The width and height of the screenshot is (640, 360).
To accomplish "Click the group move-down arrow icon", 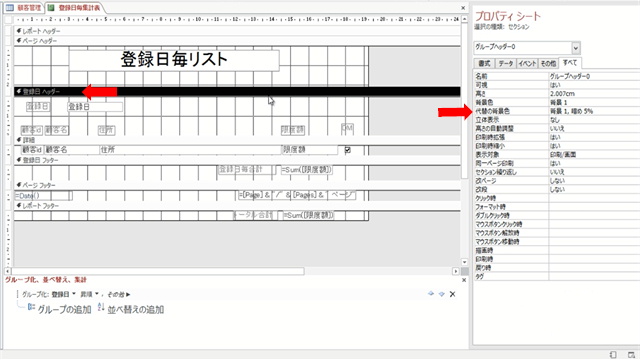I will point(441,294).
